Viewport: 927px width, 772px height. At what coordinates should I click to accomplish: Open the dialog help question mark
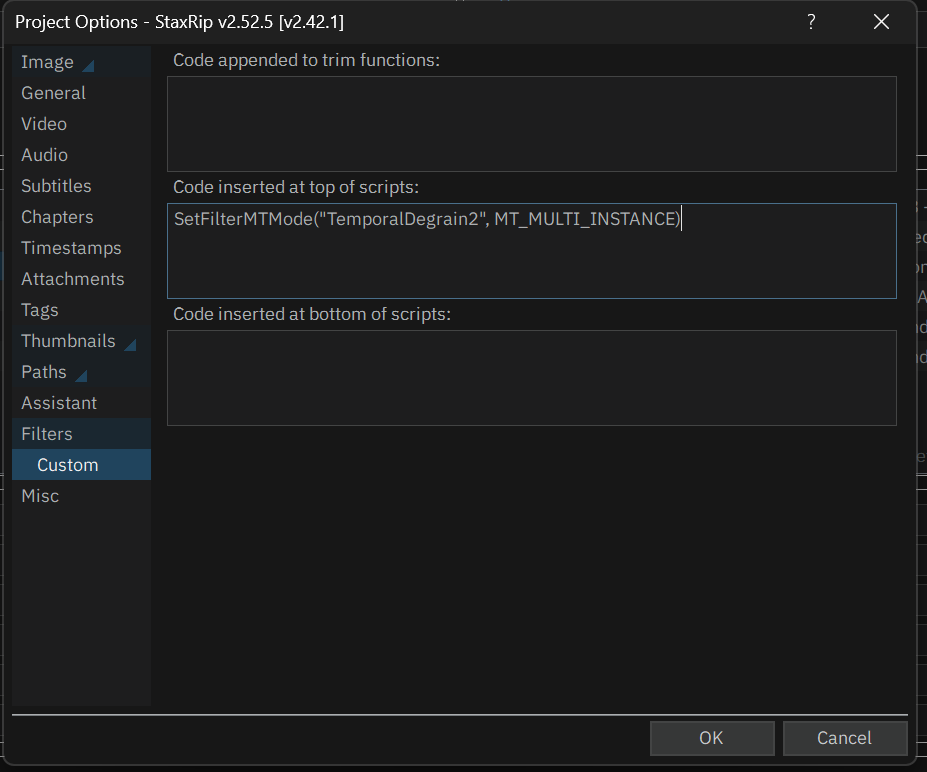click(x=811, y=22)
